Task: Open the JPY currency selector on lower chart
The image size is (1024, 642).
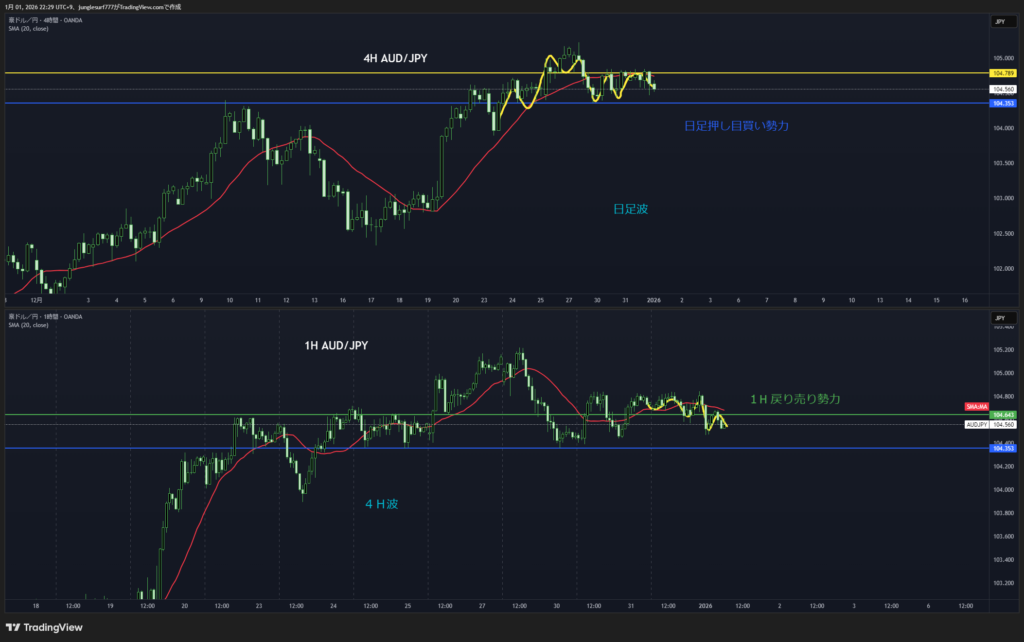Action: point(999,317)
